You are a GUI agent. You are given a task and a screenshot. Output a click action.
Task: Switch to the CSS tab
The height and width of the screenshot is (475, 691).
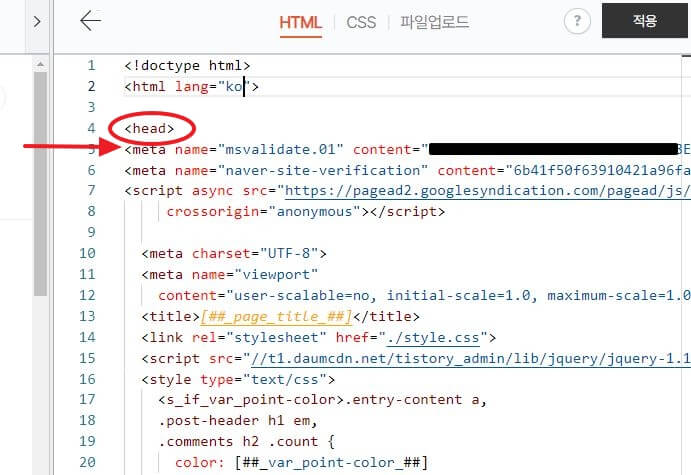[361, 22]
